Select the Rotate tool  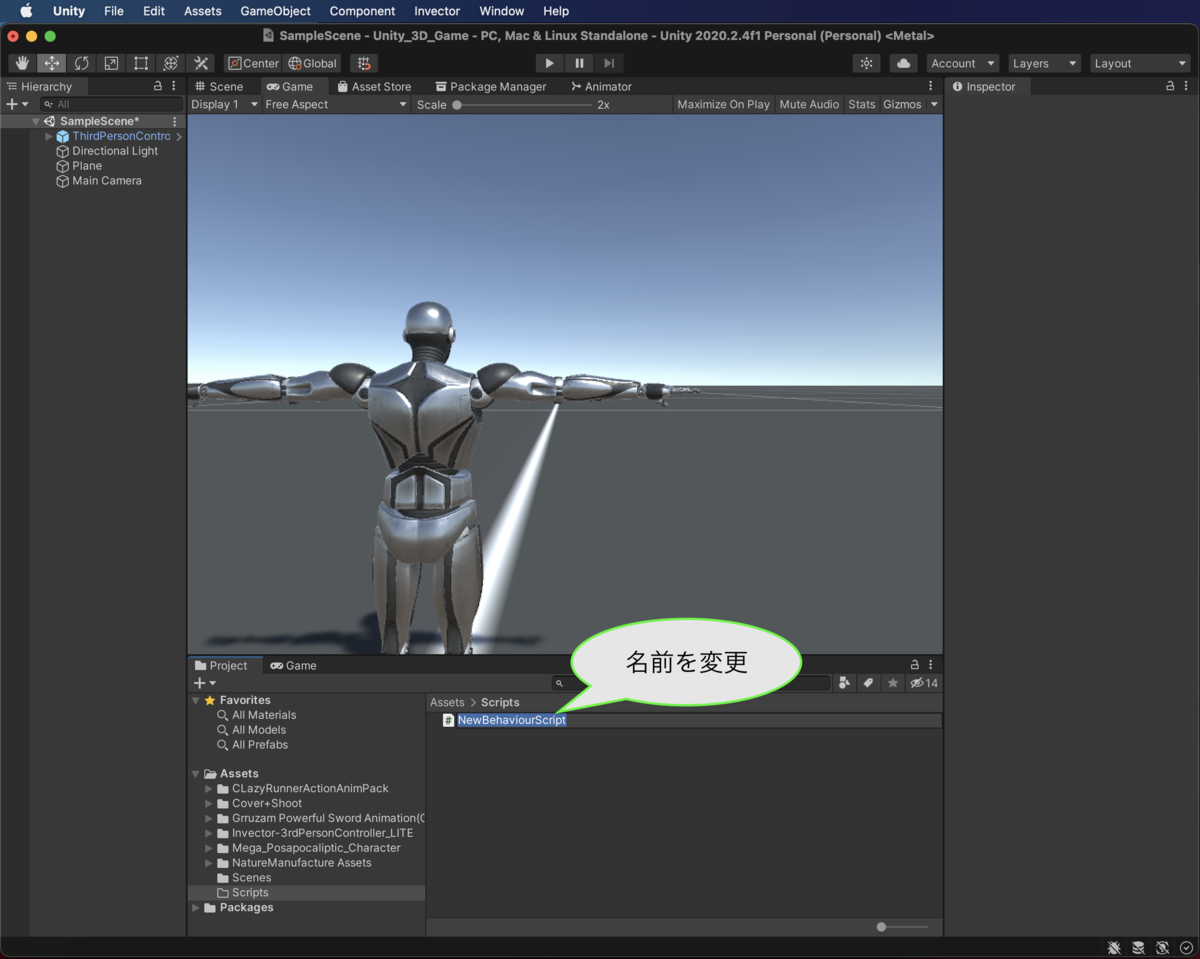click(x=82, y=63)
